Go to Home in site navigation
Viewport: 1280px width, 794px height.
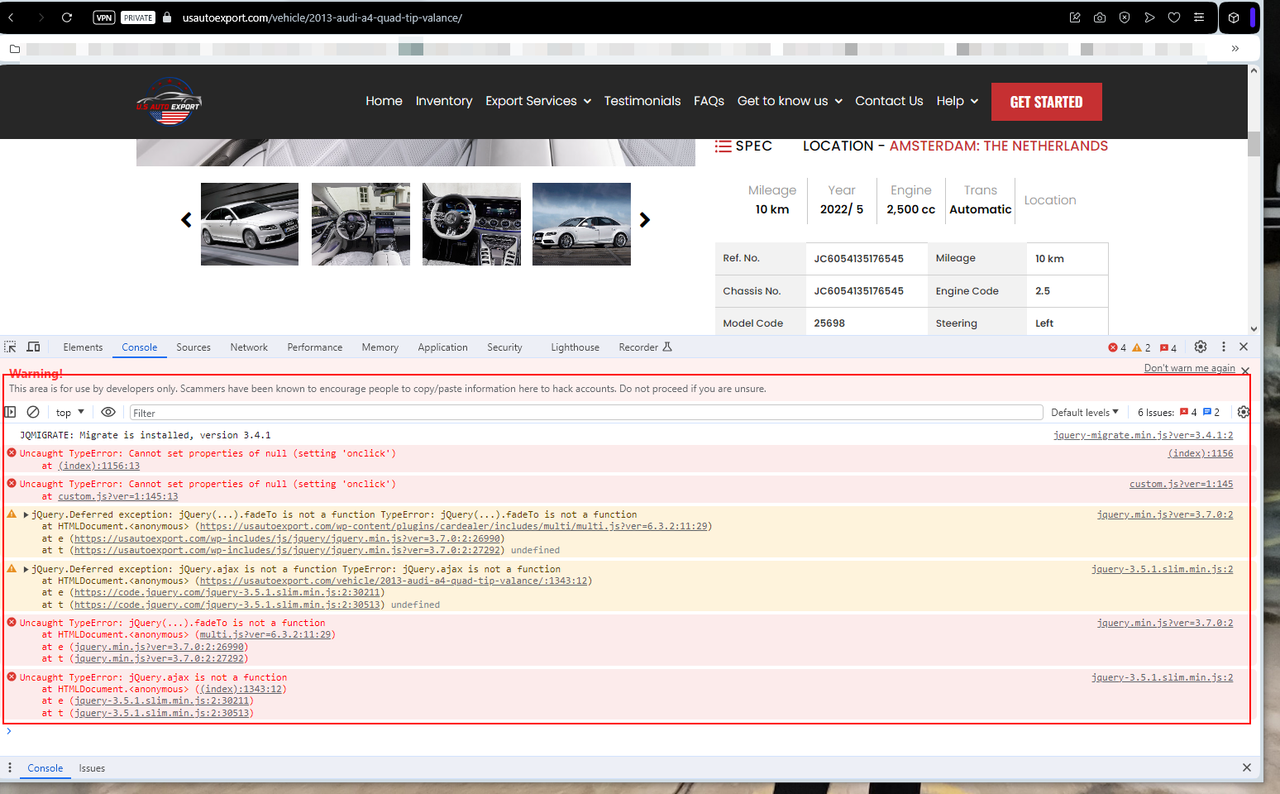[x=384, y=101]
